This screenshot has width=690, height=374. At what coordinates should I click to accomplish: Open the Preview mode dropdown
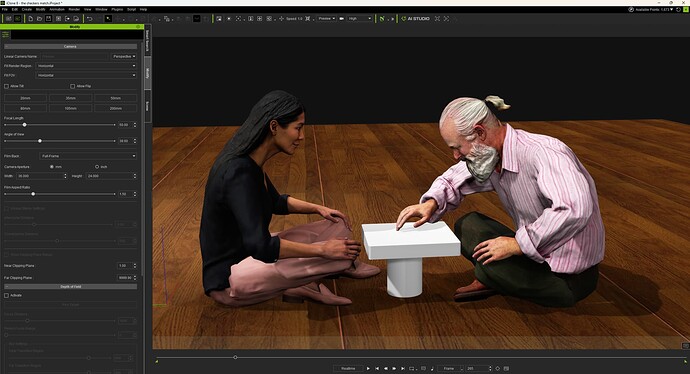pos(327,18)
